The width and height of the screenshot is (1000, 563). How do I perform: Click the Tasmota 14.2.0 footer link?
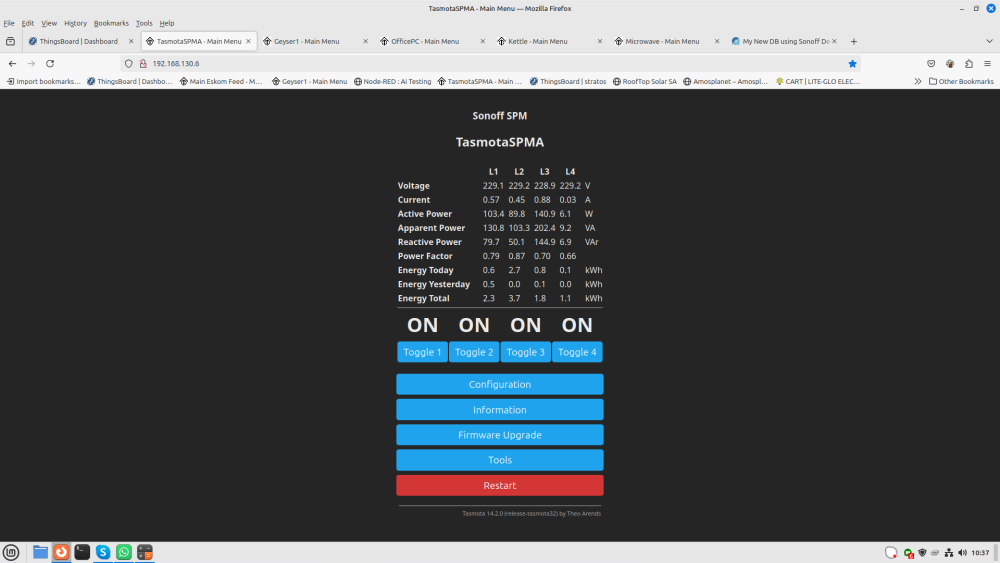point(531,513)
